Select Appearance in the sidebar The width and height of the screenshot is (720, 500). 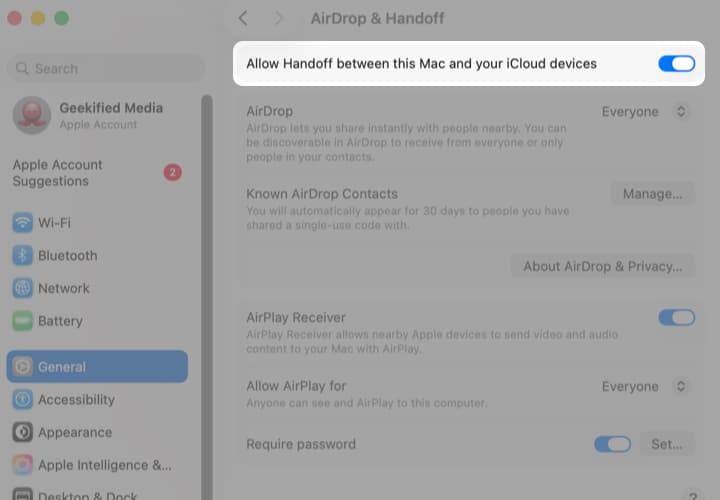97,432
